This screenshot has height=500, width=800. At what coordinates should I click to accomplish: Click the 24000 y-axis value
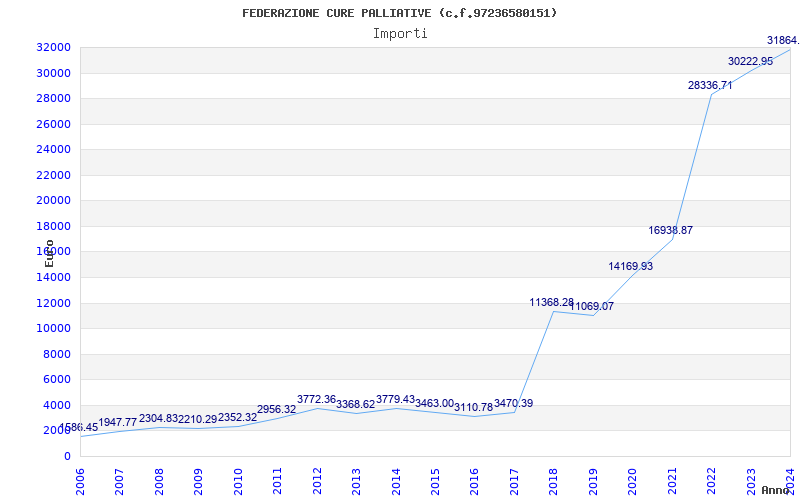53,149
